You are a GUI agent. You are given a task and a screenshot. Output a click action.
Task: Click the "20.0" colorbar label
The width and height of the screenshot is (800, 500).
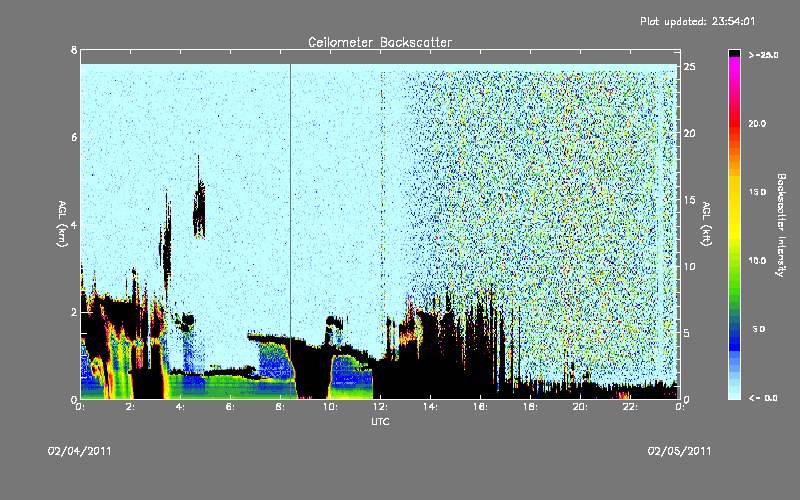[x=757, y=123]
